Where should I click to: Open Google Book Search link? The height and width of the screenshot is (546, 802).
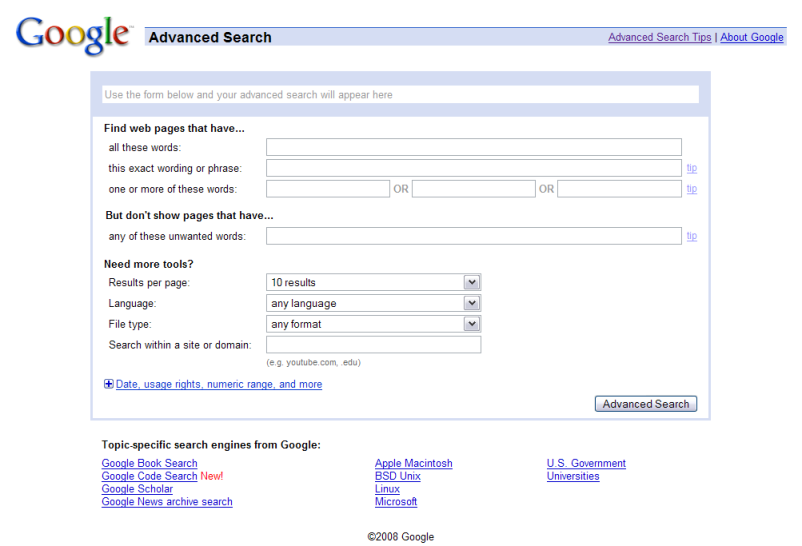pos(149,463)
